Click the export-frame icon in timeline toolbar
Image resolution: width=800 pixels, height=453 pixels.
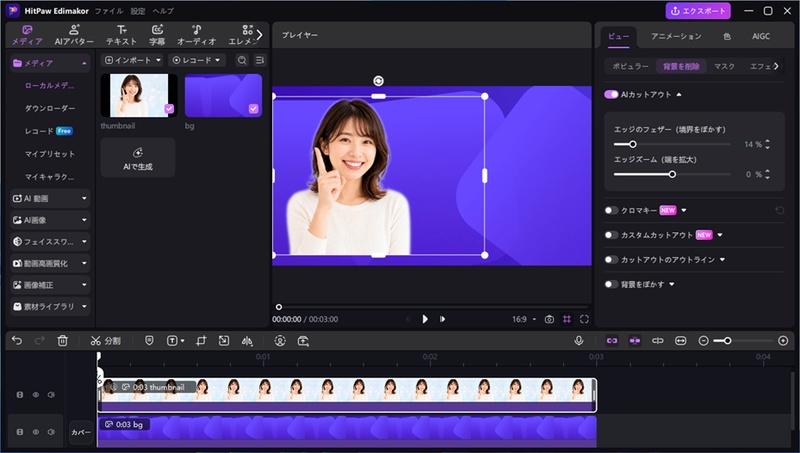(303, 341)
